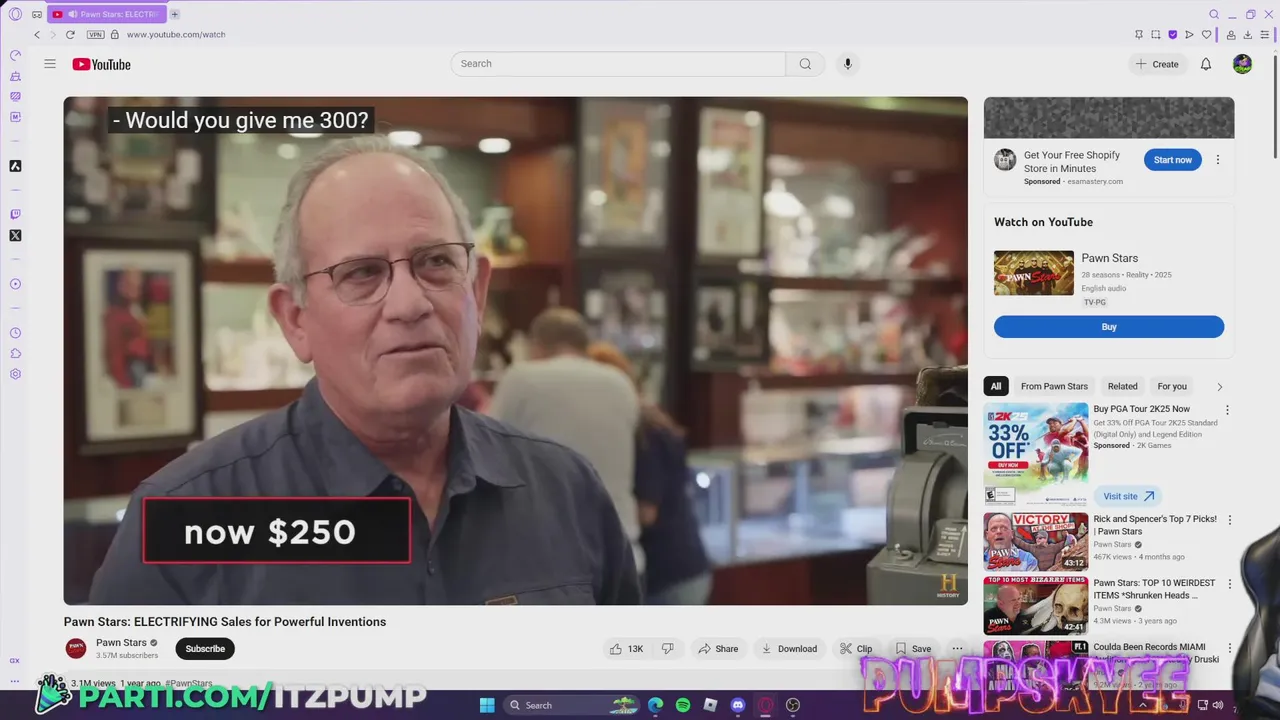Select the Related filter chip

point(1122,386)
